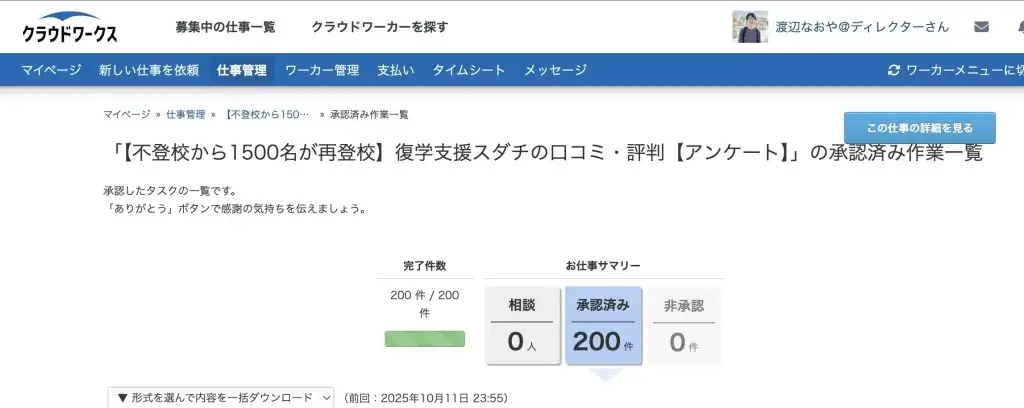1024x408 pixels.
Task: Click この仕事の詳細を見る button
Action: 919,128
